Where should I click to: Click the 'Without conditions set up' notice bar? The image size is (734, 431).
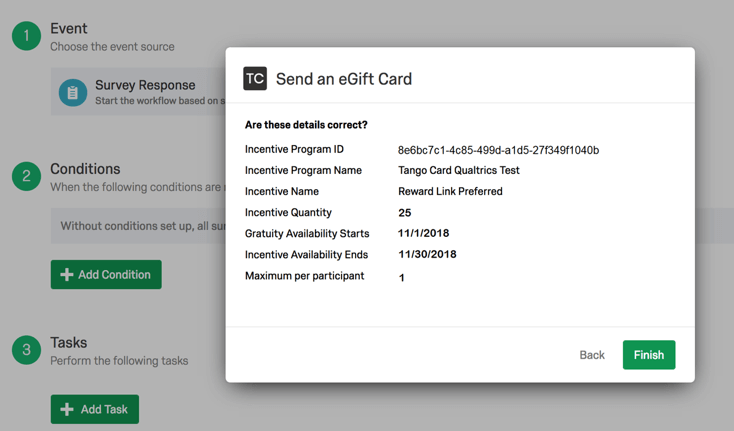pos(138,226)
